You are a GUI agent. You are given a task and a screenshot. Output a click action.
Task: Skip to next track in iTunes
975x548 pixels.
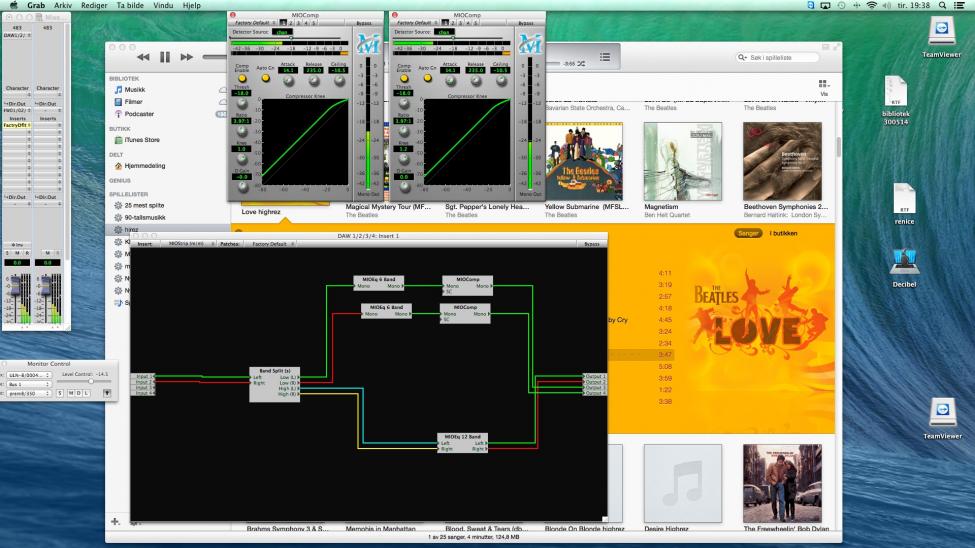coord(187,57)
